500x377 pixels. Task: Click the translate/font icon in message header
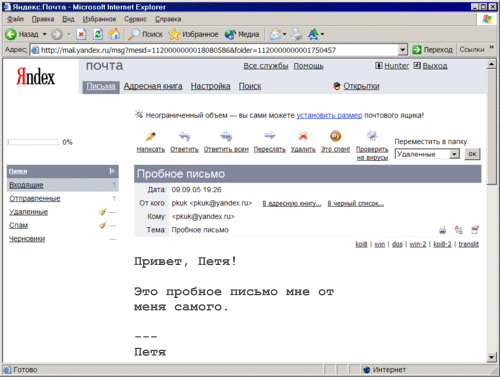(x=459, y=230)
